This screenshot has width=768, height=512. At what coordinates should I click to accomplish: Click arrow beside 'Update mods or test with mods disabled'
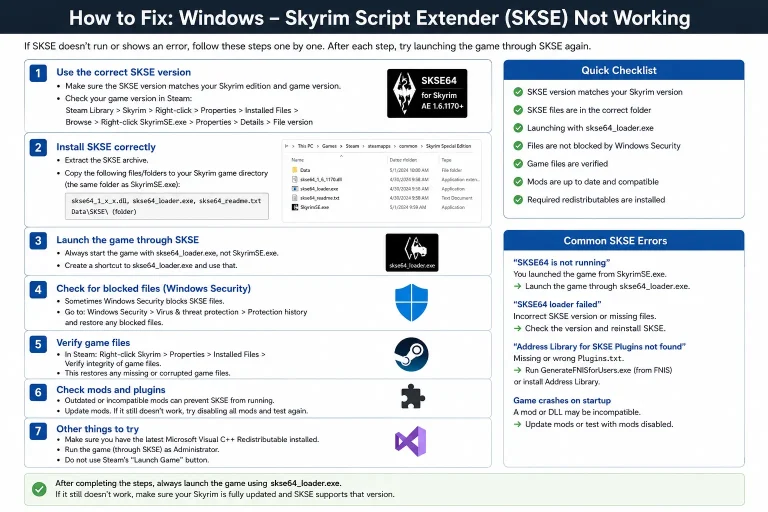click(517, 424)
